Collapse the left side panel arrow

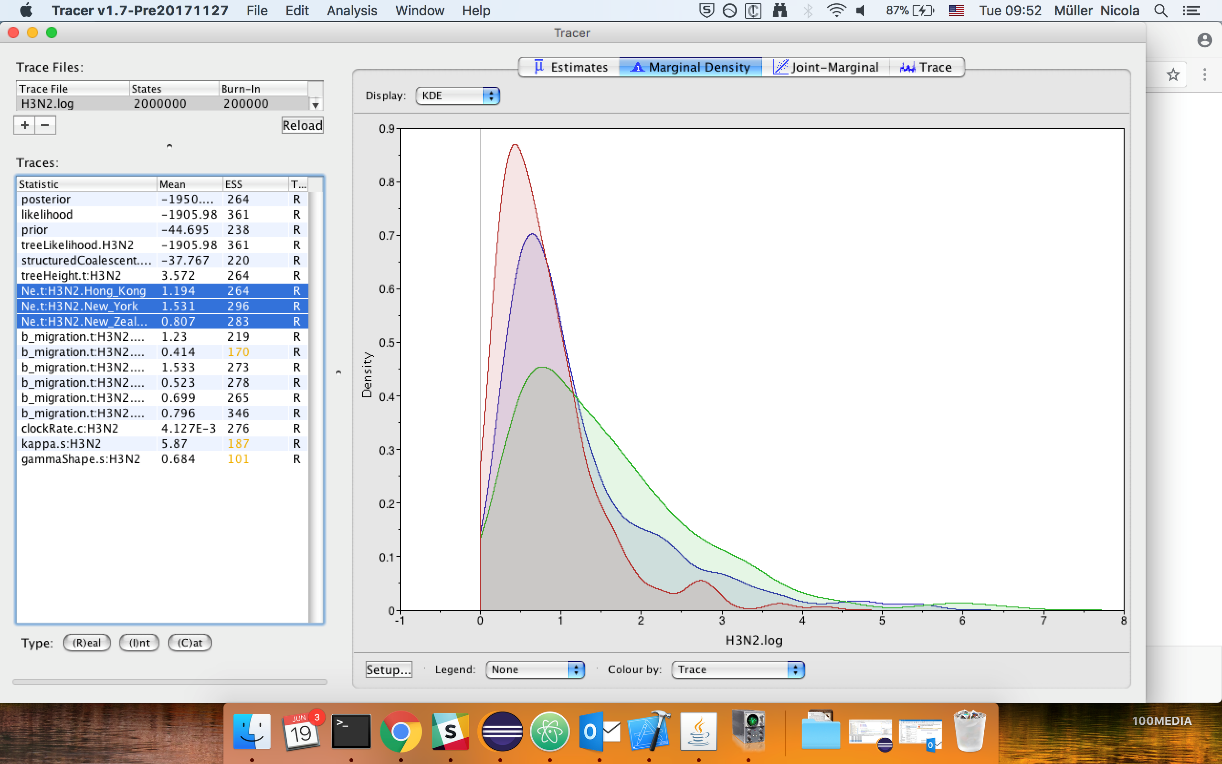pos(338,372)
